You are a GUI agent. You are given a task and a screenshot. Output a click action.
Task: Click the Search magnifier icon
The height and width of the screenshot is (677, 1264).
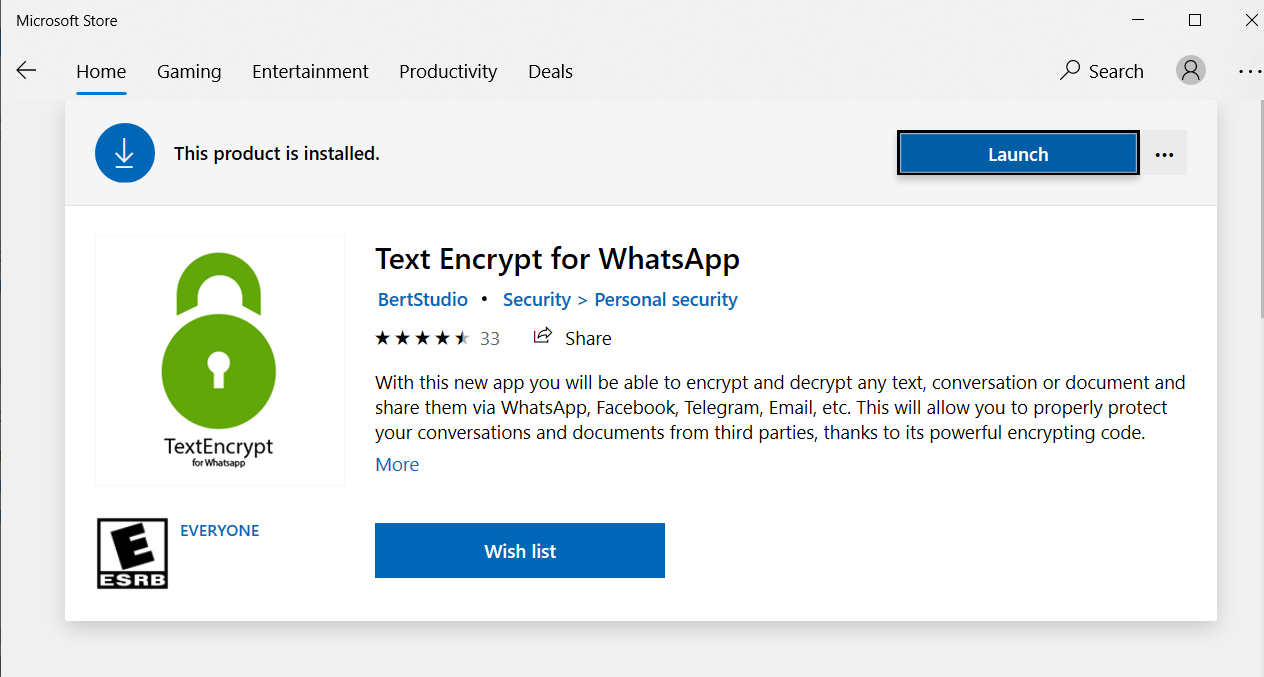pos(1071,71)
